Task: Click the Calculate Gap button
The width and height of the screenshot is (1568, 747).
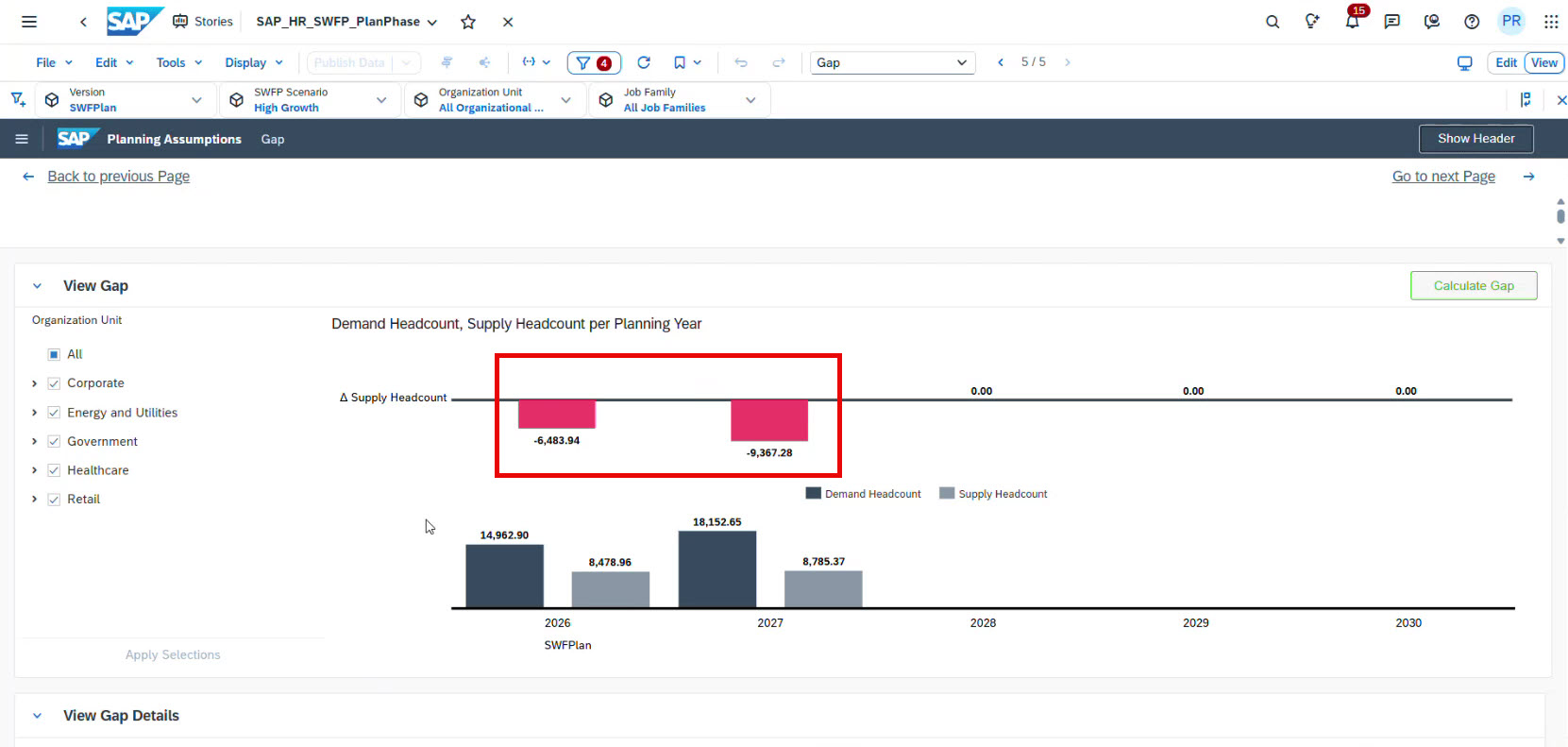Action: pyautogui.click(x=1473, y=286)
